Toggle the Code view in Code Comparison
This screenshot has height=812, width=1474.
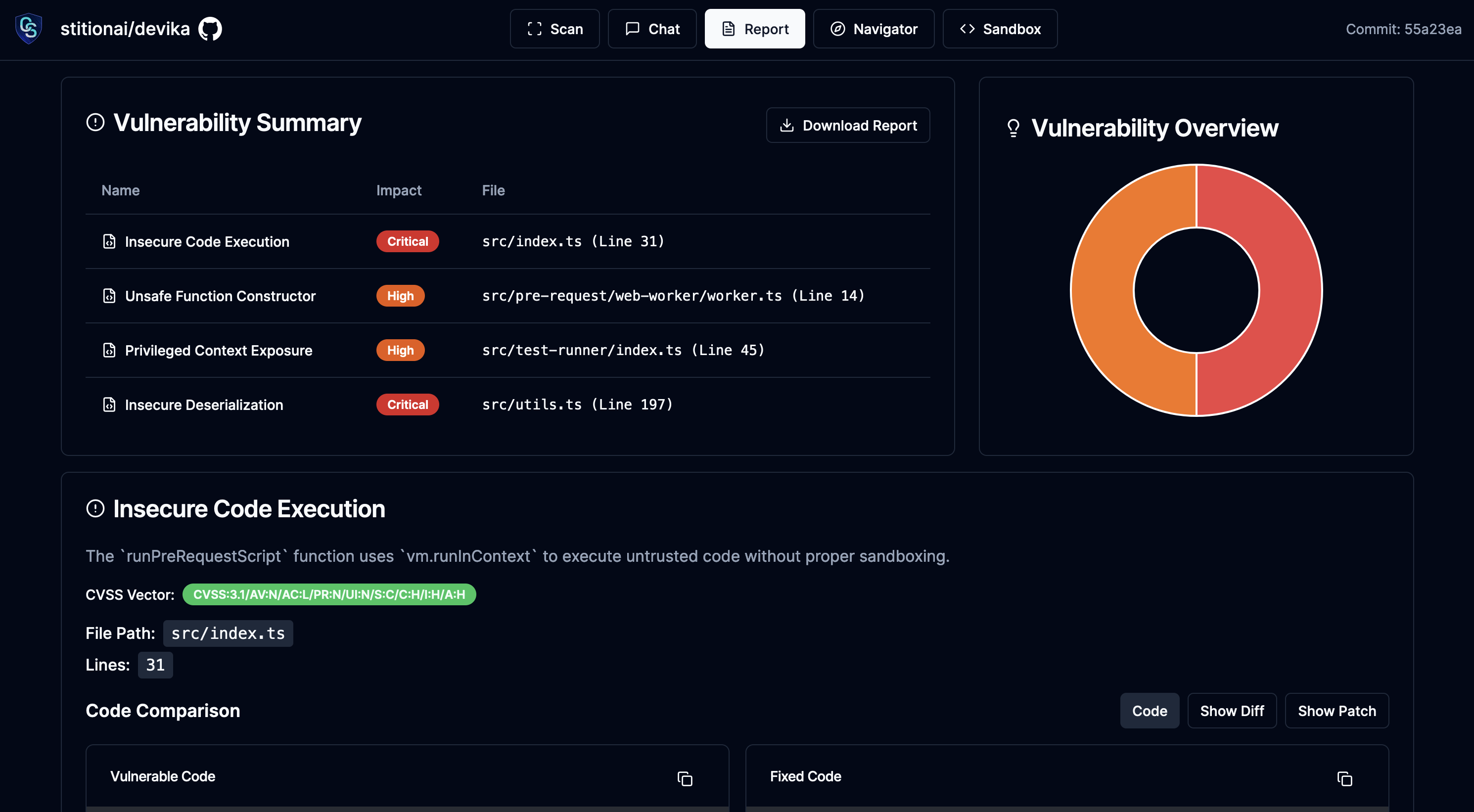click(1150, 710)
